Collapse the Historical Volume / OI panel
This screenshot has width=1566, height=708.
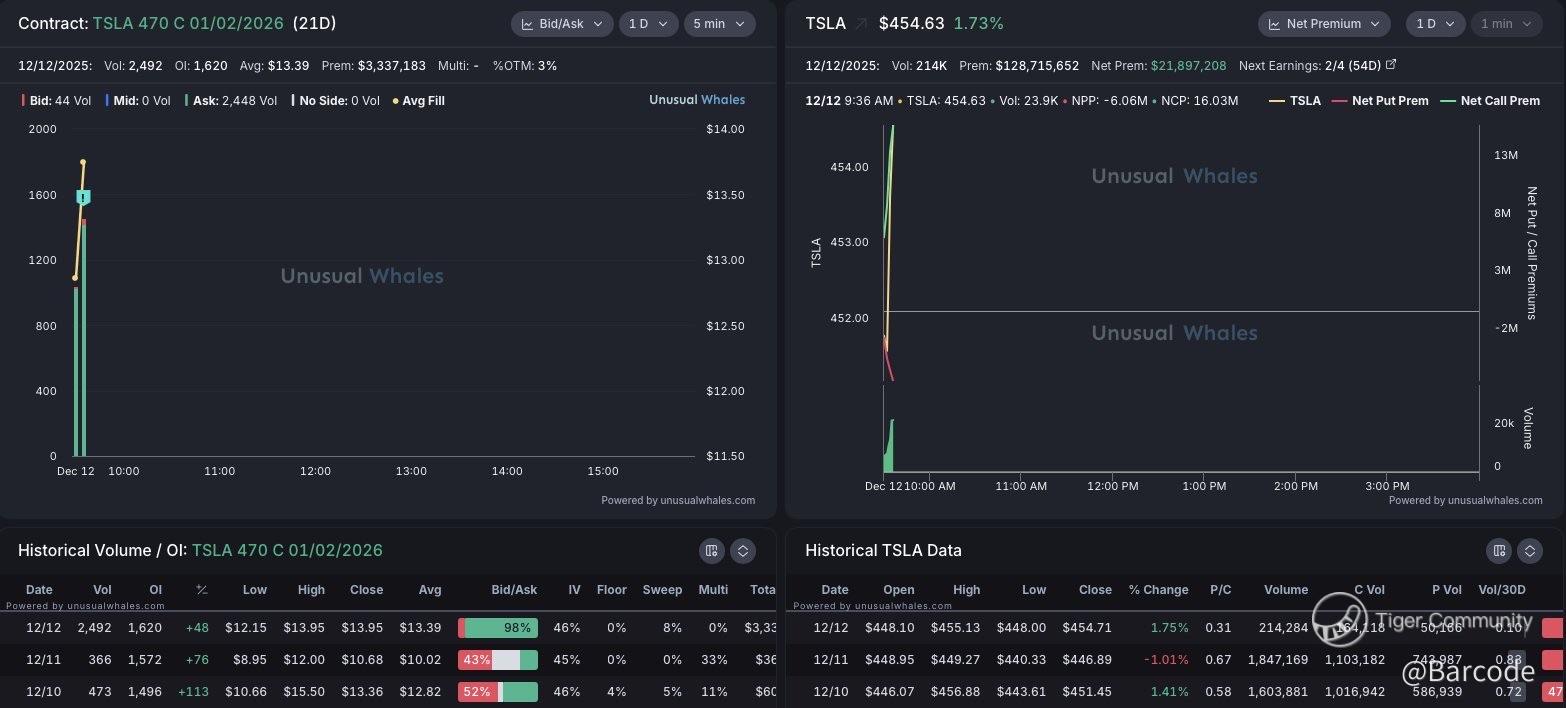pyautogui.click(x=742, y=550)
